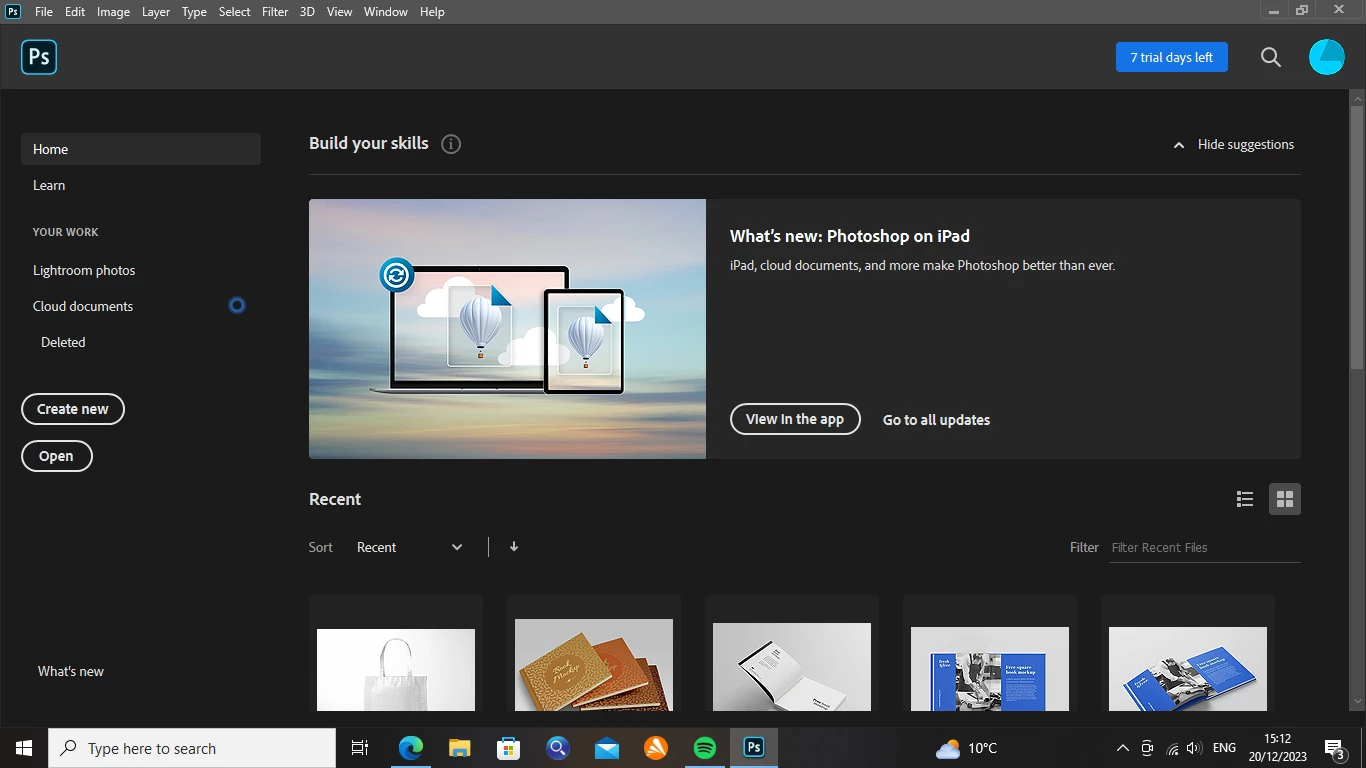Reverse sort order with the arrow icon
Screen dimensions: 1366x768
514,547
